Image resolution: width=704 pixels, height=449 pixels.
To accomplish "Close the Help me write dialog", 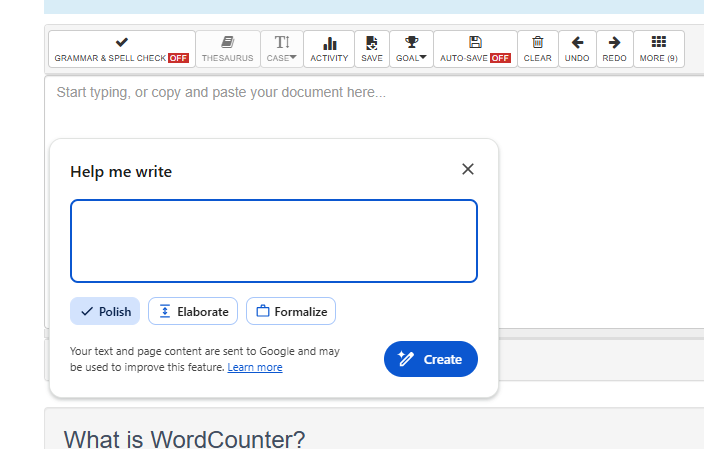I will 468,169.
